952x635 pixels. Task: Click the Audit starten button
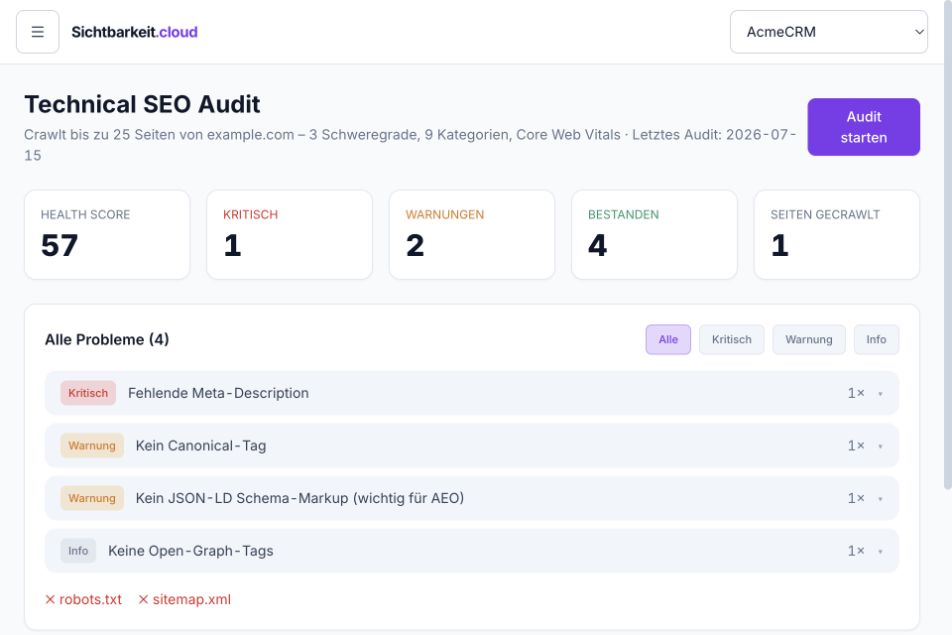[863, 127]
